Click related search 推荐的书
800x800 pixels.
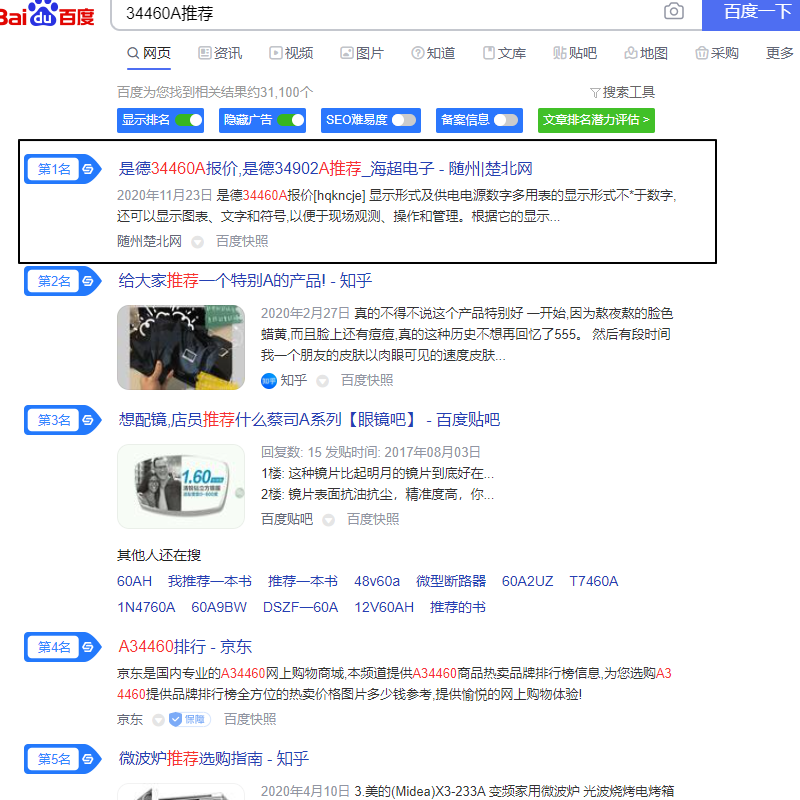(457, 608)
